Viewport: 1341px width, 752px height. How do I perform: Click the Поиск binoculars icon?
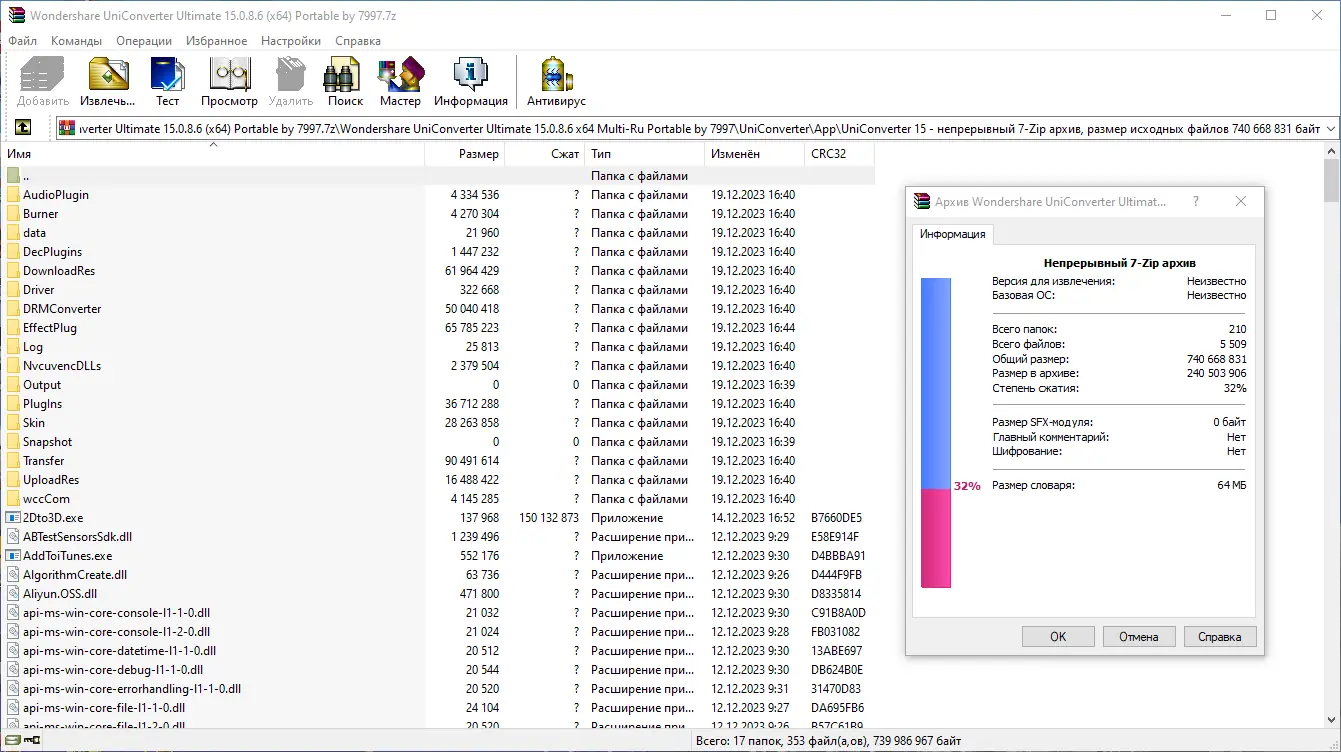[x=345, y=75]
